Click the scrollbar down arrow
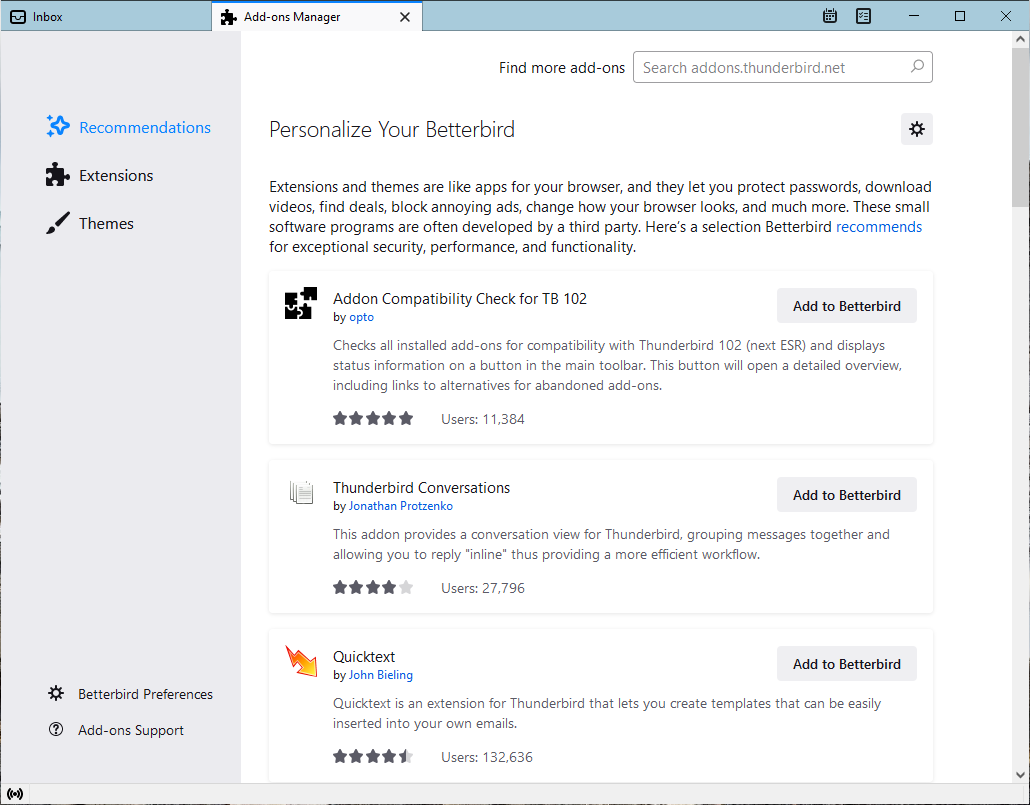1030x805 pixels. [1020, 775]
